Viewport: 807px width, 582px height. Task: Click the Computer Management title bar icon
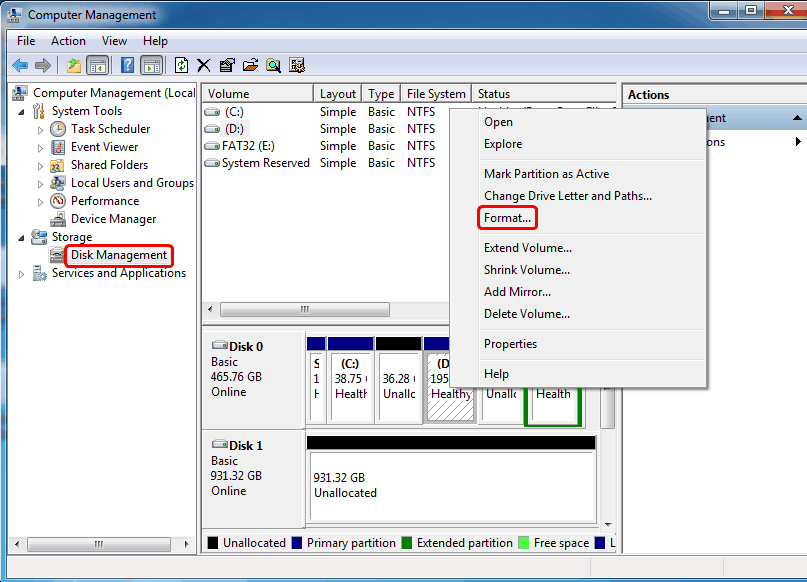click(14, 15)
